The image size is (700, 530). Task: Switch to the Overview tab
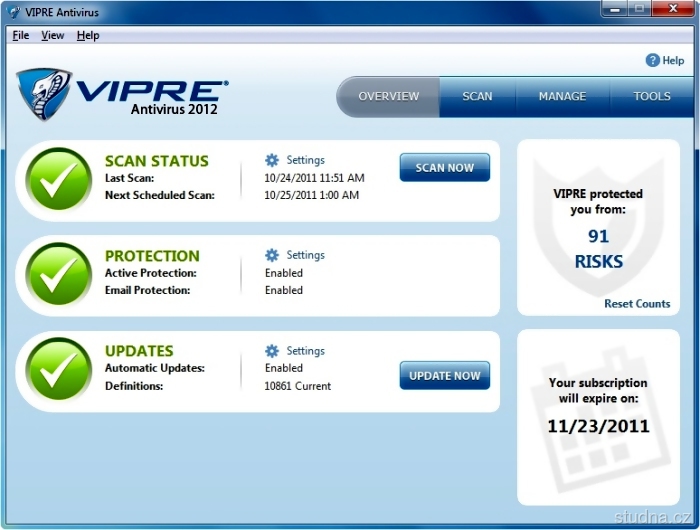click(x=388, y=96)
